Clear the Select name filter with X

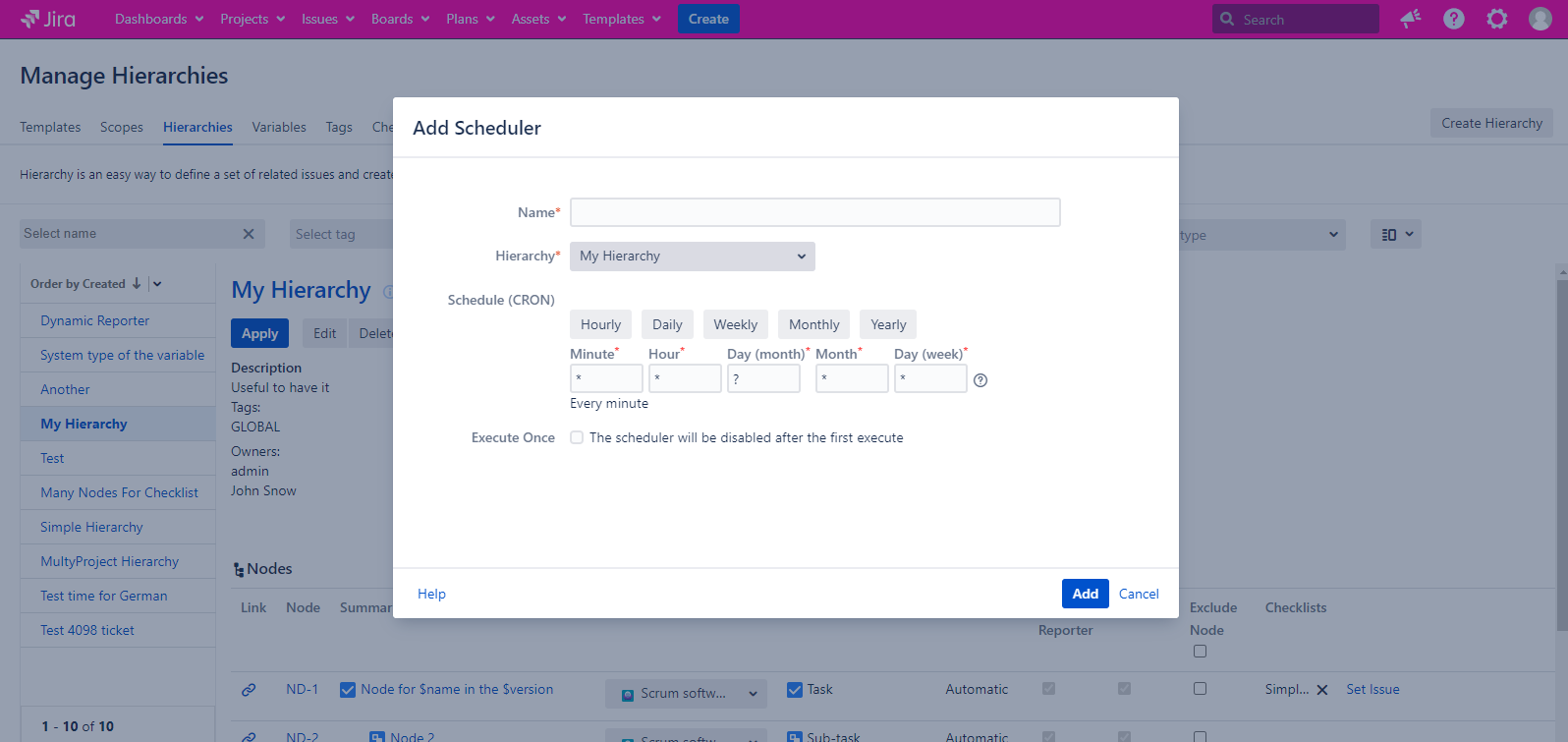(249, 234)
